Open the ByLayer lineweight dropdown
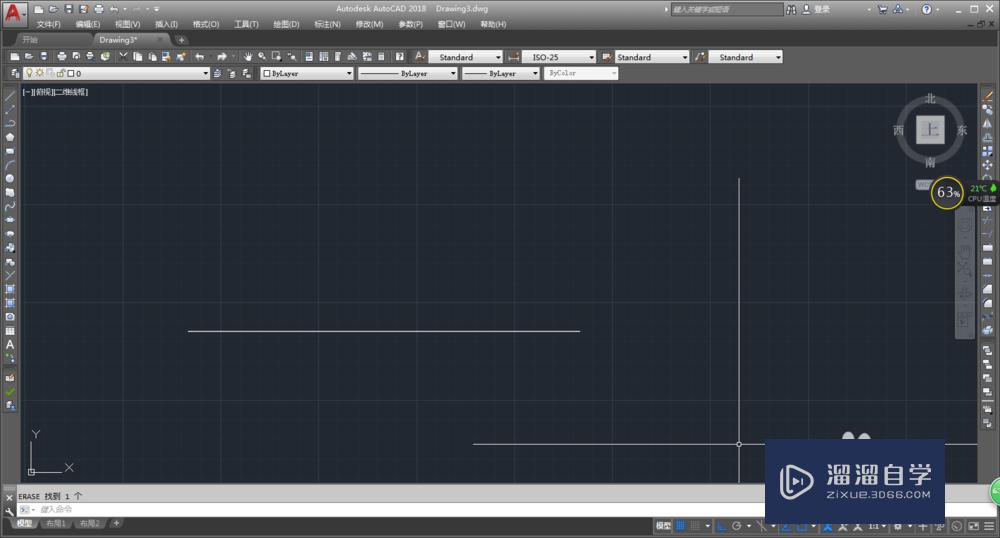This screenshot has height=538, width=1000. [501, 73]
